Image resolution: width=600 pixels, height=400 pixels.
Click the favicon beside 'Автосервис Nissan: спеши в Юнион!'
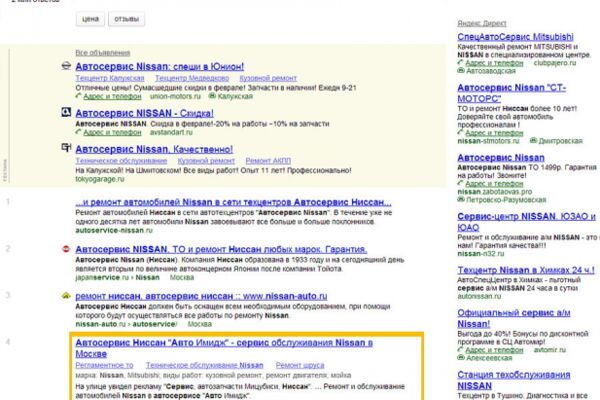point(66,66)
